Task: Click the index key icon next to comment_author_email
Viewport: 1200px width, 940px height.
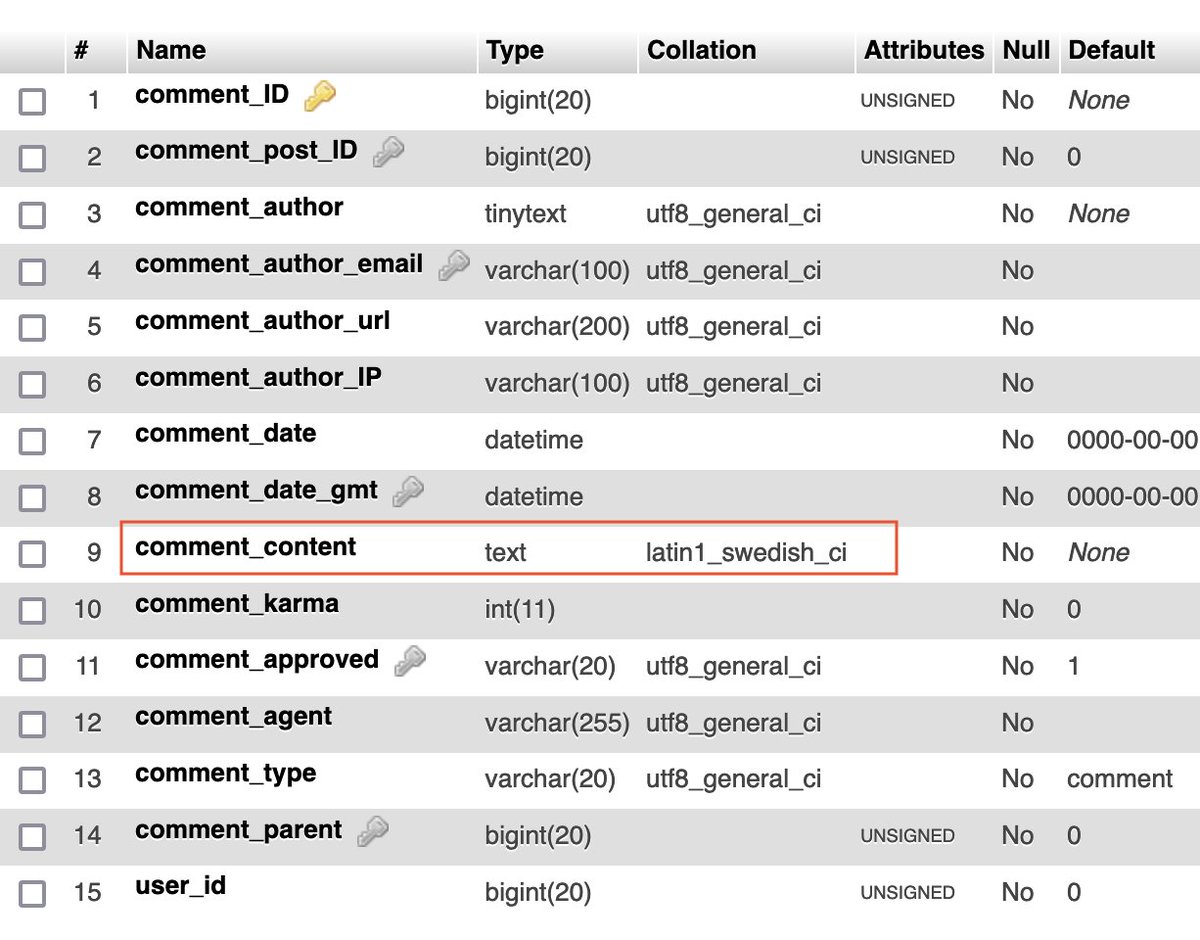Action: [454, 265]
